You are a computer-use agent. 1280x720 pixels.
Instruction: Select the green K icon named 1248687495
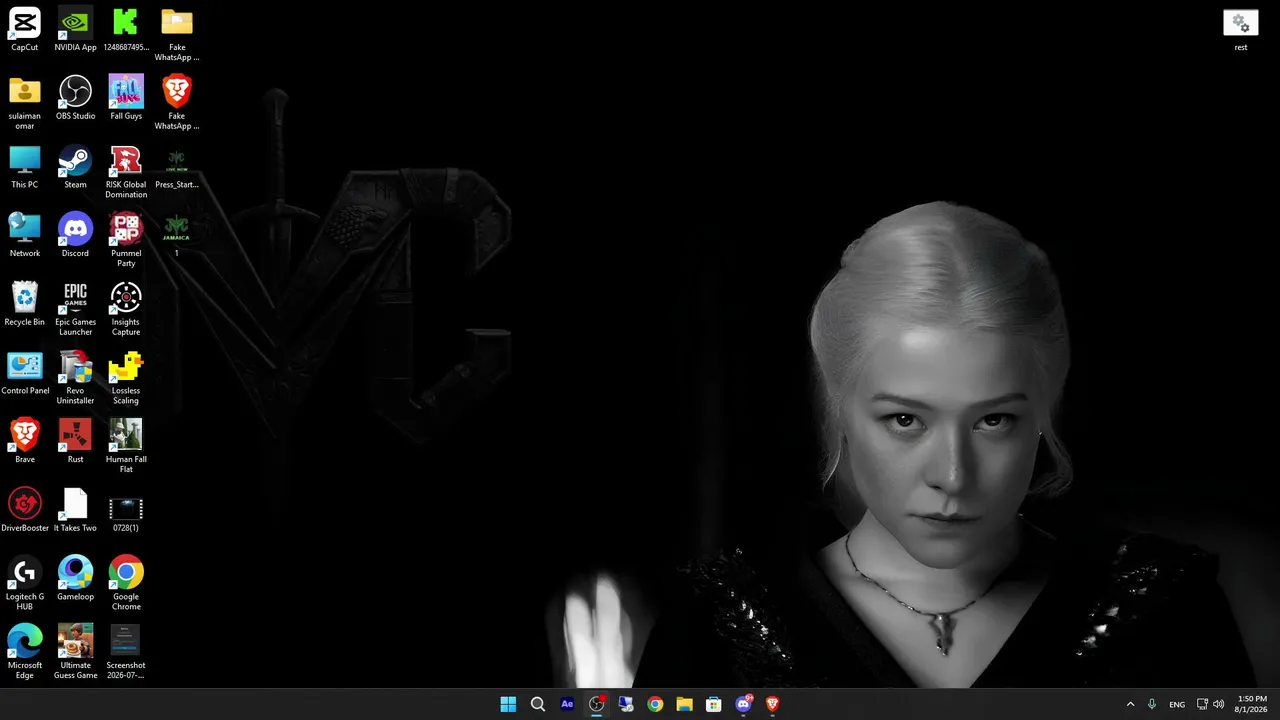click(x=126, y=29)
